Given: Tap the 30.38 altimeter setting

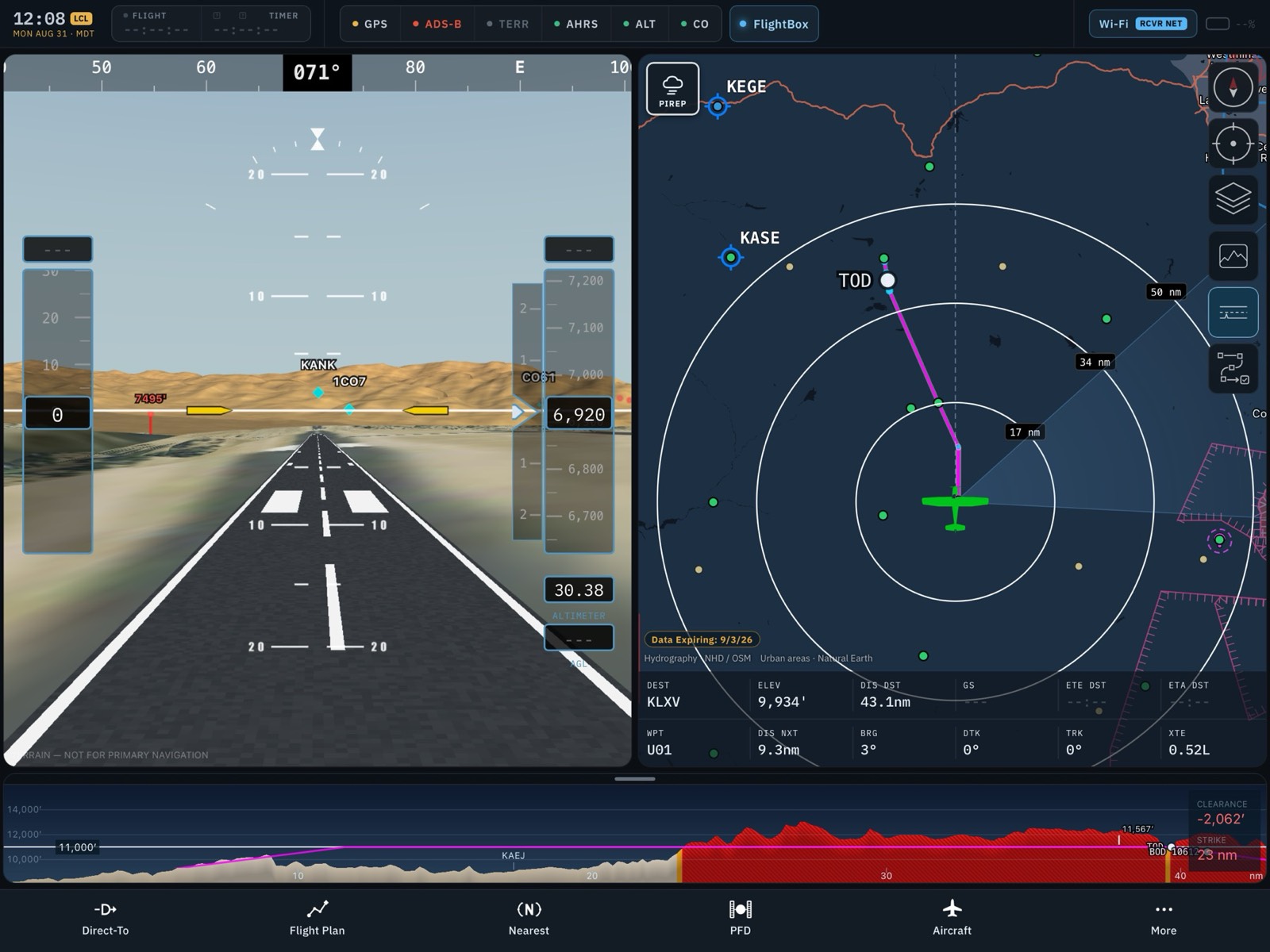Looking at the screenshot, I should [579, 590].
